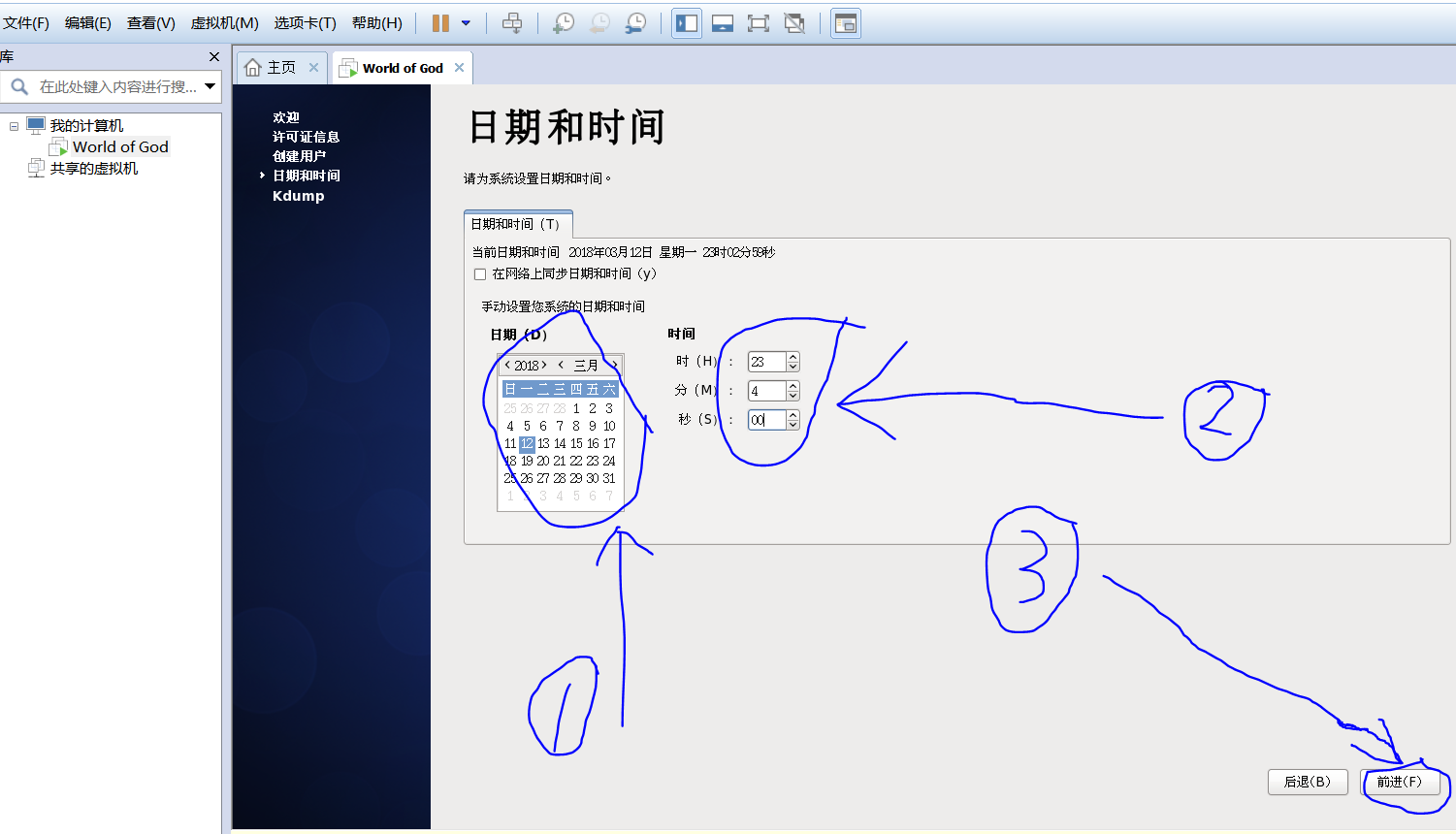Open the 查看(V) menu
The height and width of the screenshot is (834, 1456).
click(151, 23)
